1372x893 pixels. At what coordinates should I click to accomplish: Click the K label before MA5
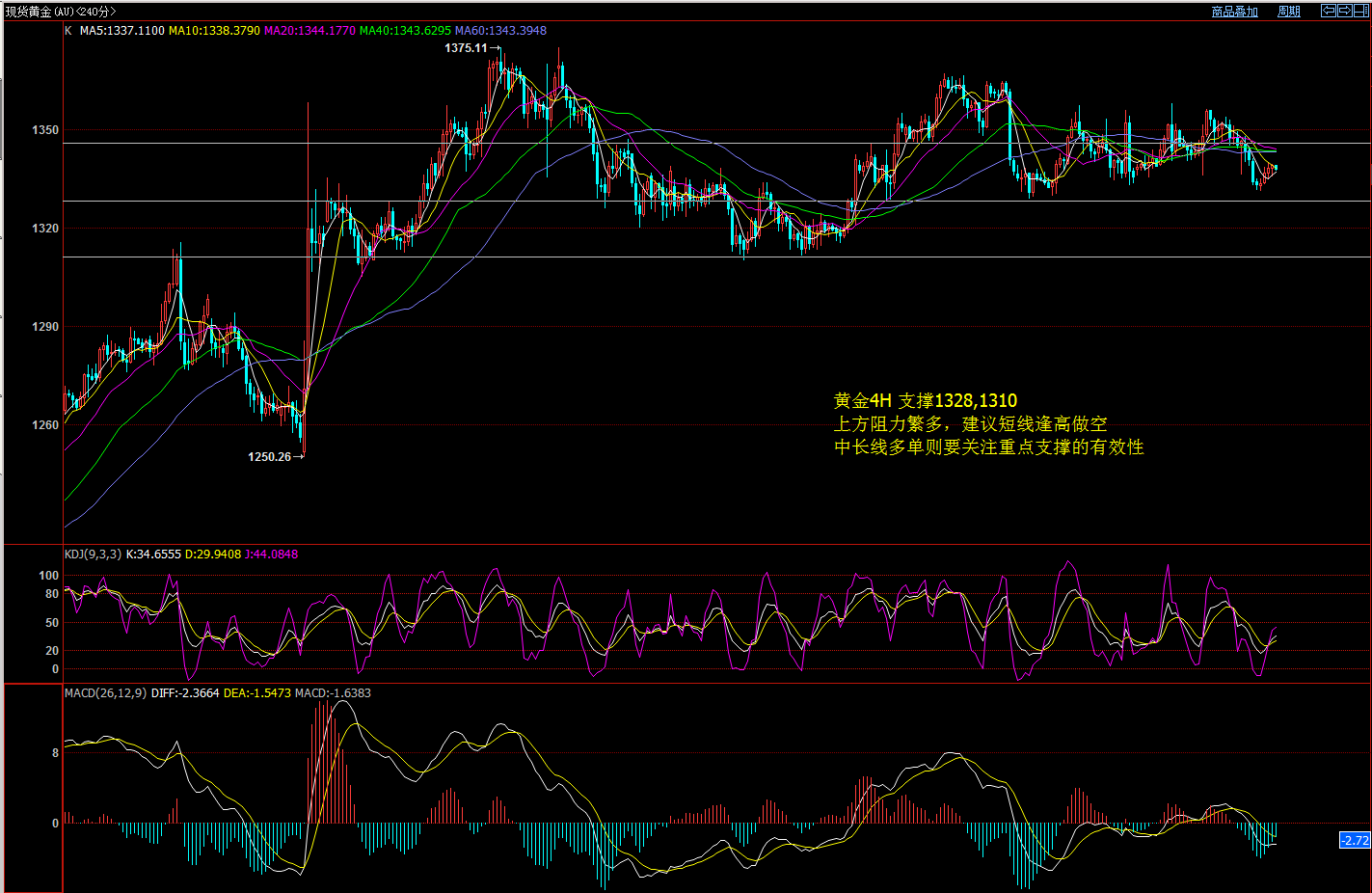coord(68,31)
